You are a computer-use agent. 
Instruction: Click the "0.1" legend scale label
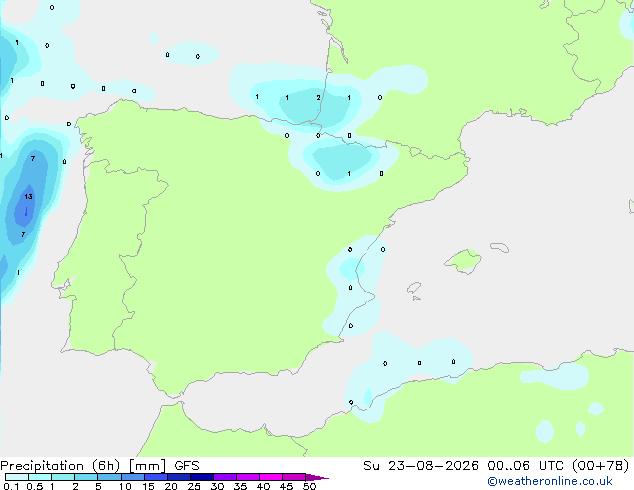coord(11,486)
